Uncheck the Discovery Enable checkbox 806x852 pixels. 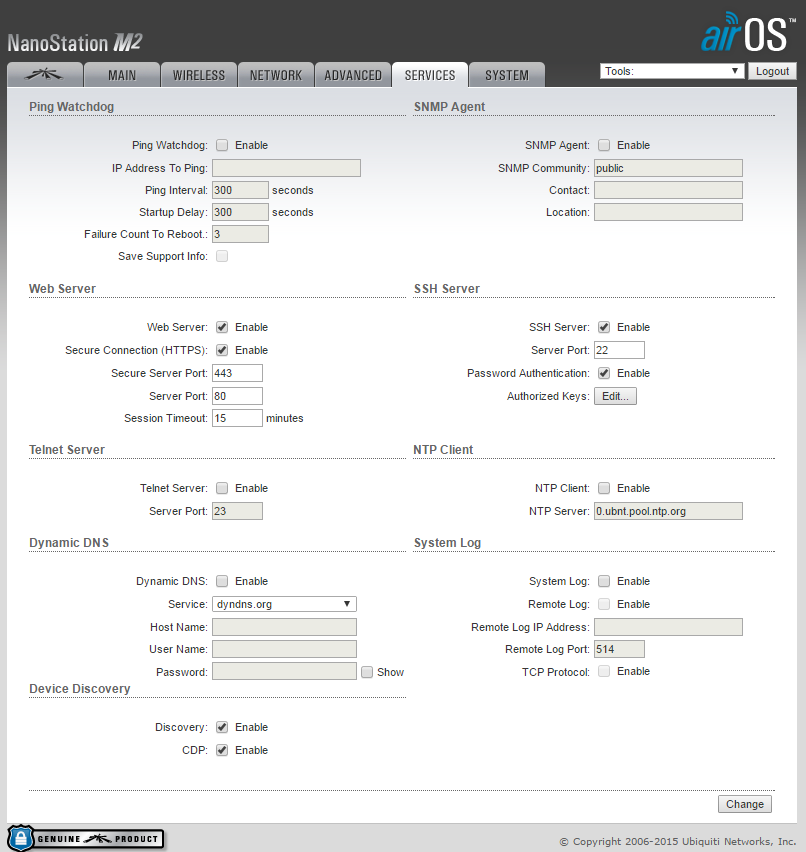tap(222, 727)
